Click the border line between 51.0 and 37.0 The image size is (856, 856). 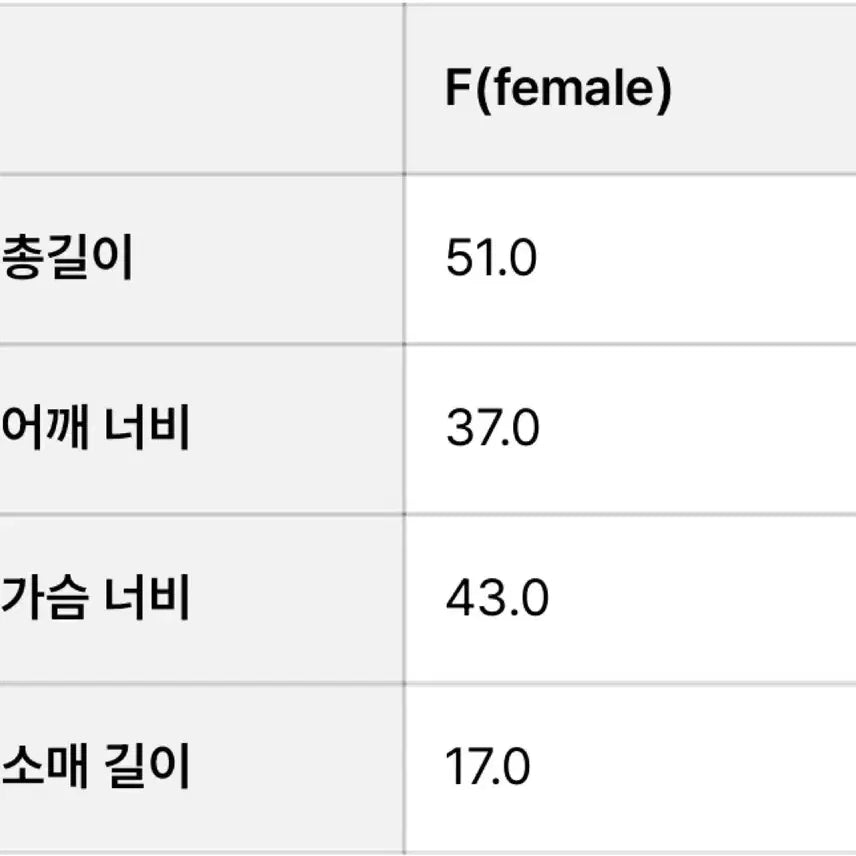click(630, 344)
